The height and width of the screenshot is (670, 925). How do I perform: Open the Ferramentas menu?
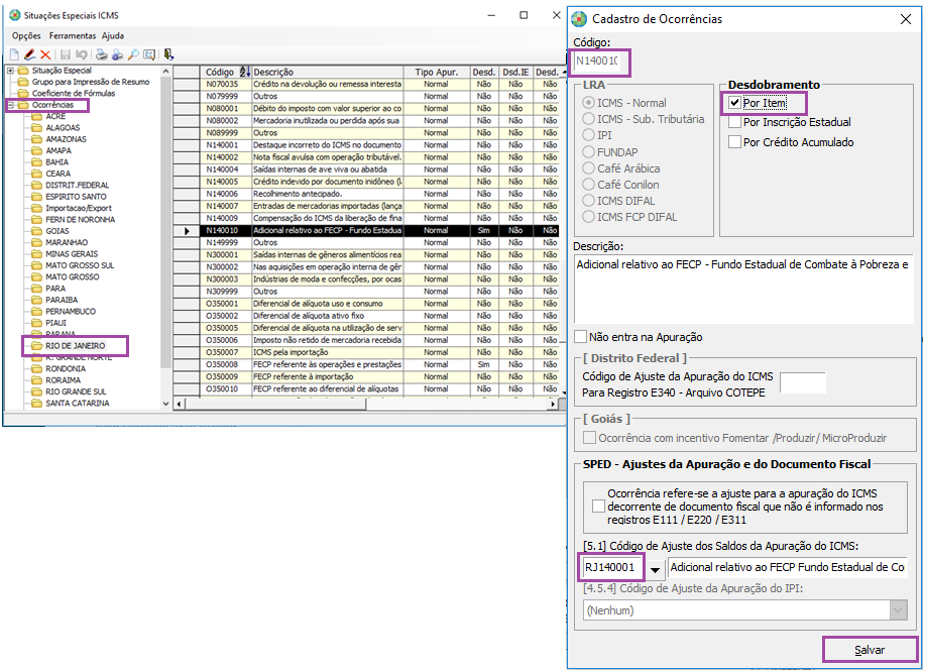tap(72, 36)
